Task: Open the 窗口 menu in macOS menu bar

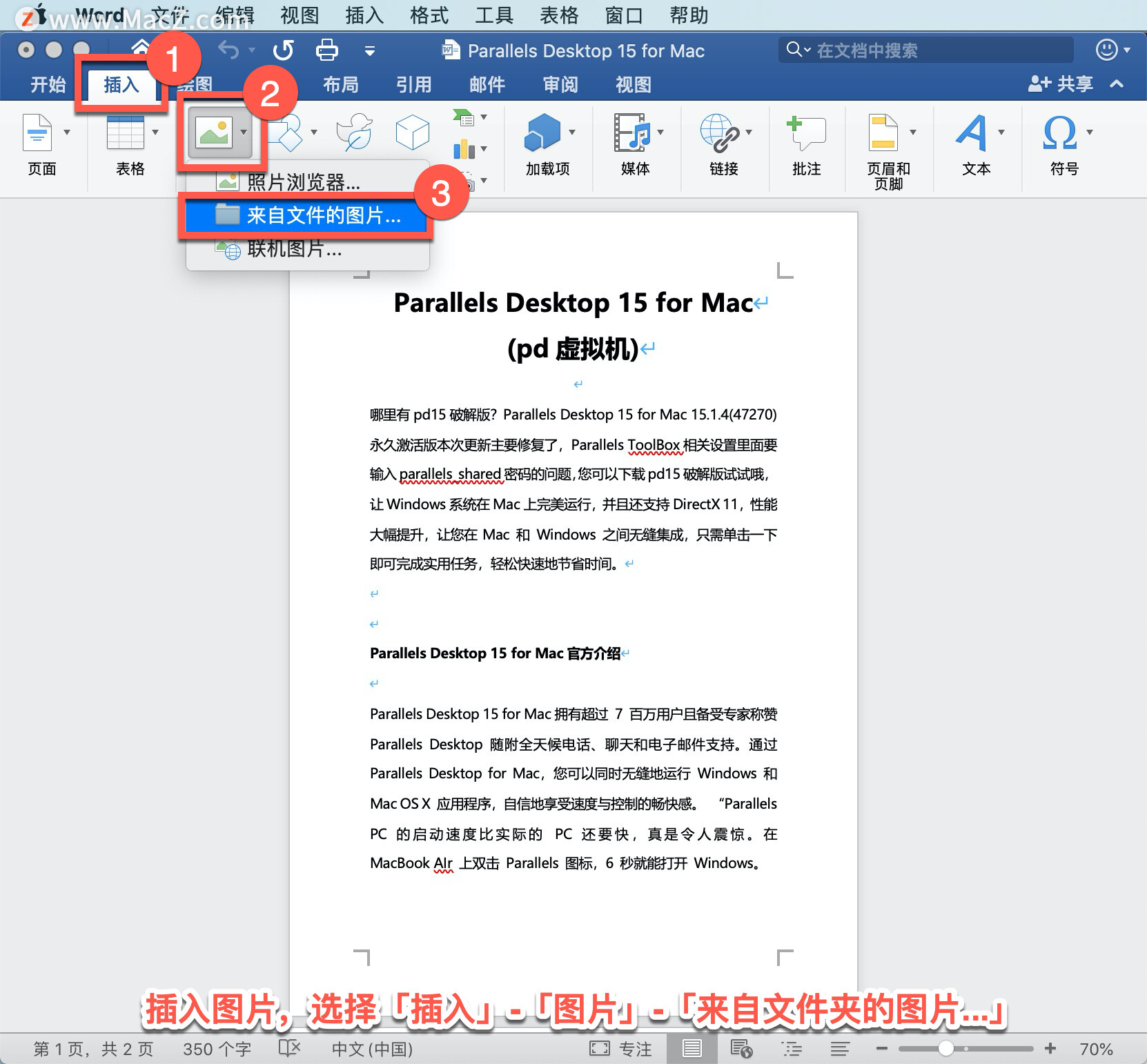Action: point(624,15)
